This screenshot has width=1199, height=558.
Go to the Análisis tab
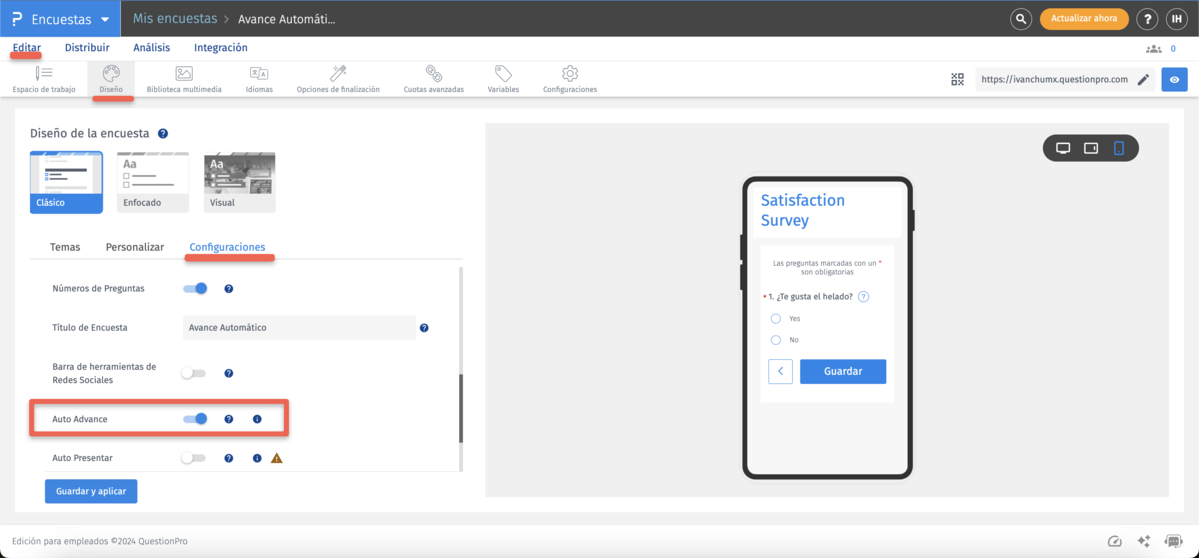[x=151, y=47]
